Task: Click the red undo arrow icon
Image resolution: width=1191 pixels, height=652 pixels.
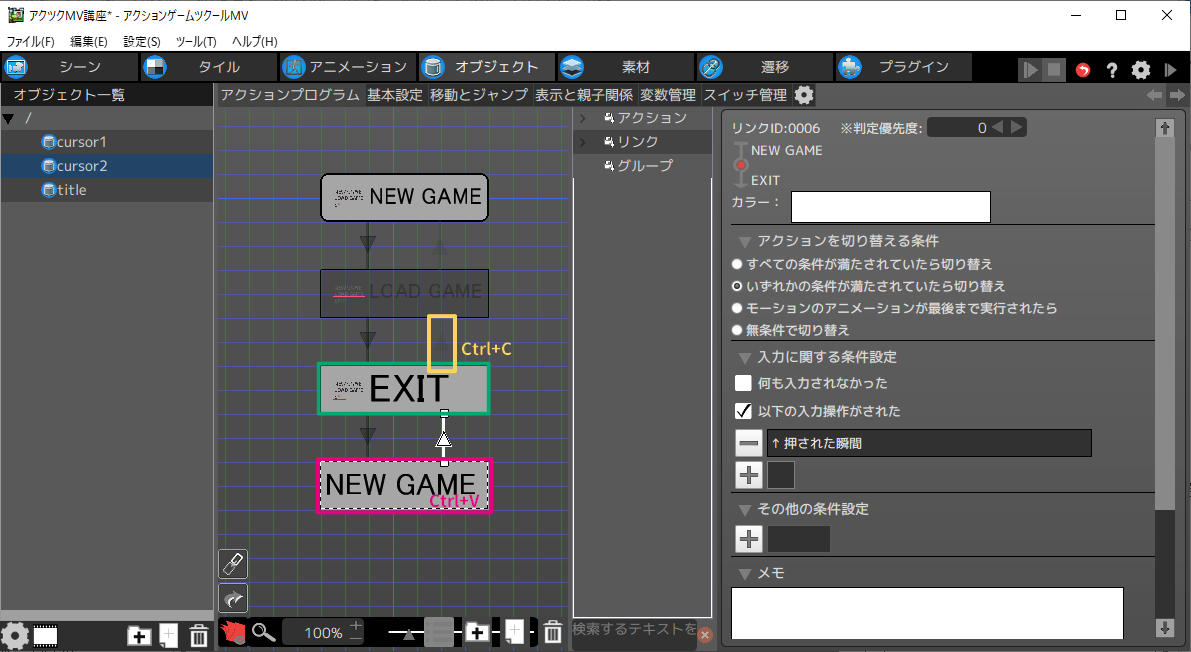Action: point(1083,70)
